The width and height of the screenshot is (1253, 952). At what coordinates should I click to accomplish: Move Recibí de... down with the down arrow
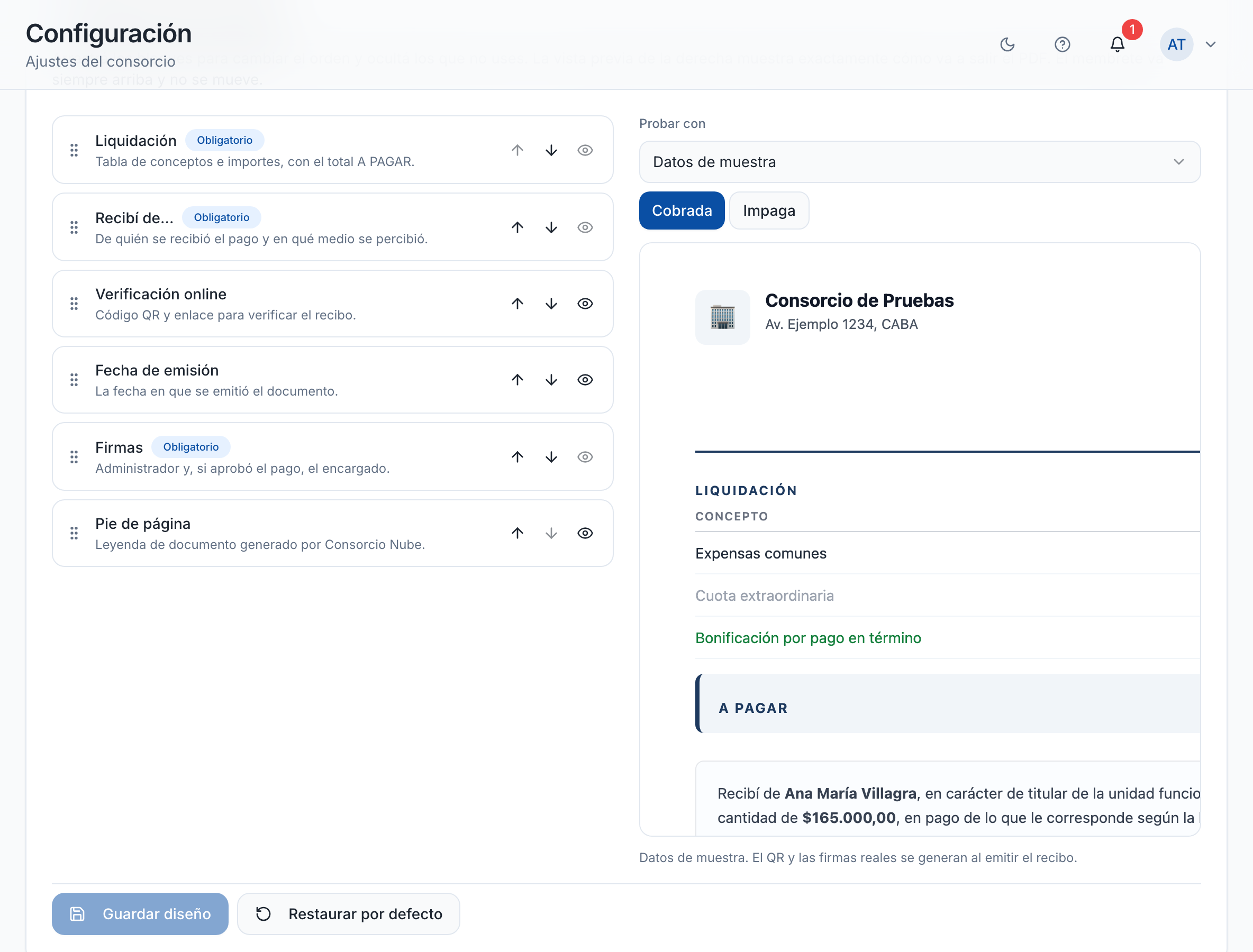(551, 227)
